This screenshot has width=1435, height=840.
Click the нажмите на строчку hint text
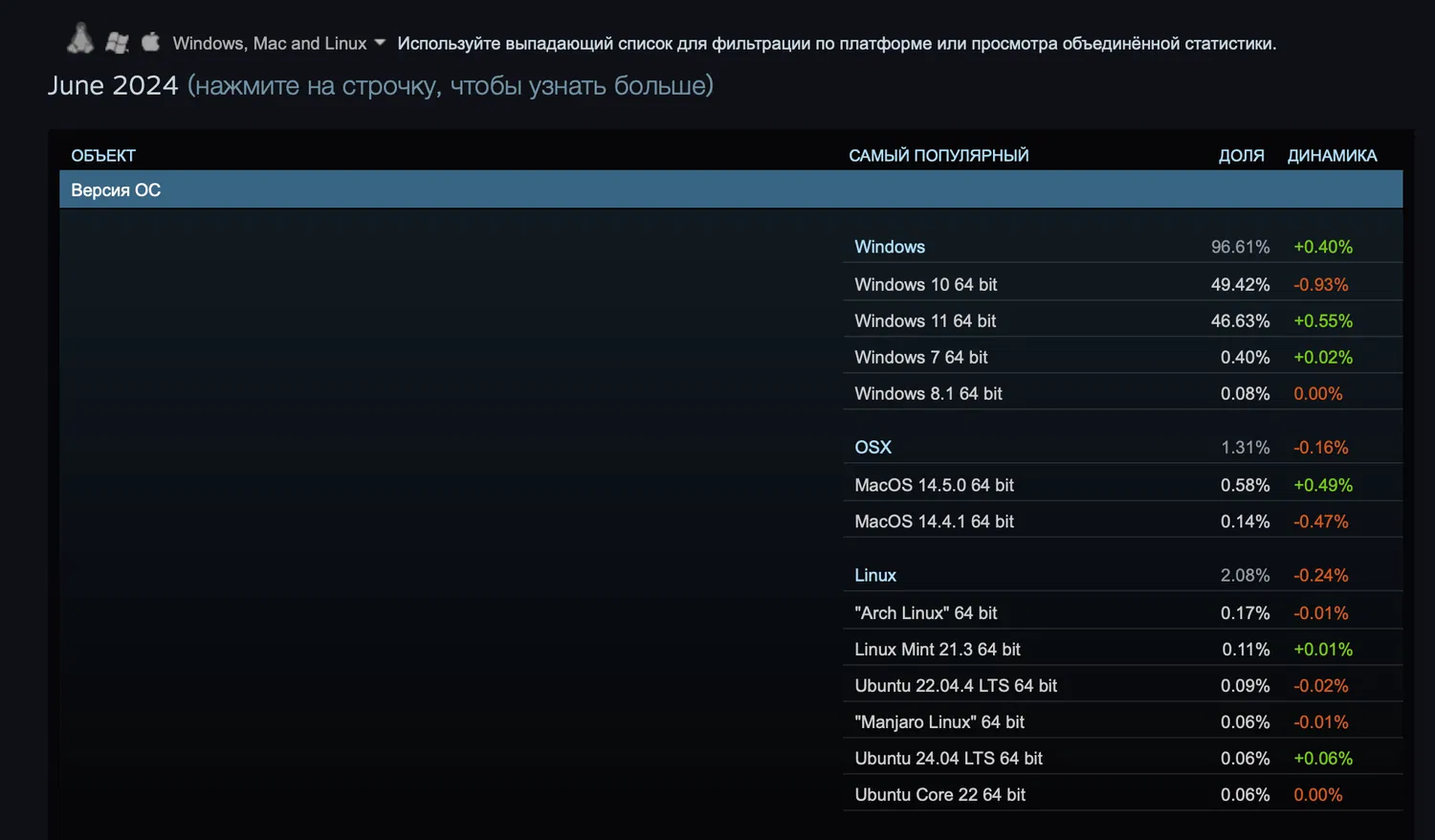coord(451,86)
